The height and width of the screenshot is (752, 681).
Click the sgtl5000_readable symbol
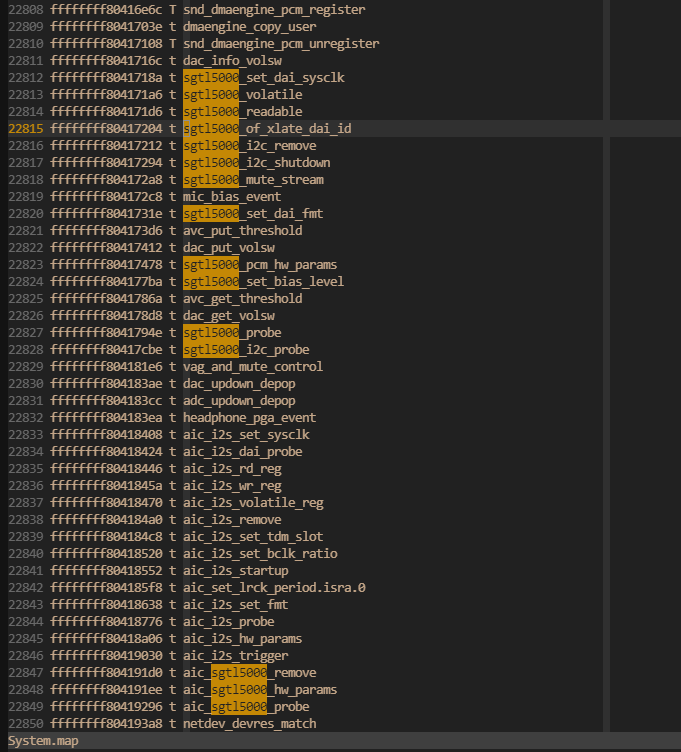243,112
